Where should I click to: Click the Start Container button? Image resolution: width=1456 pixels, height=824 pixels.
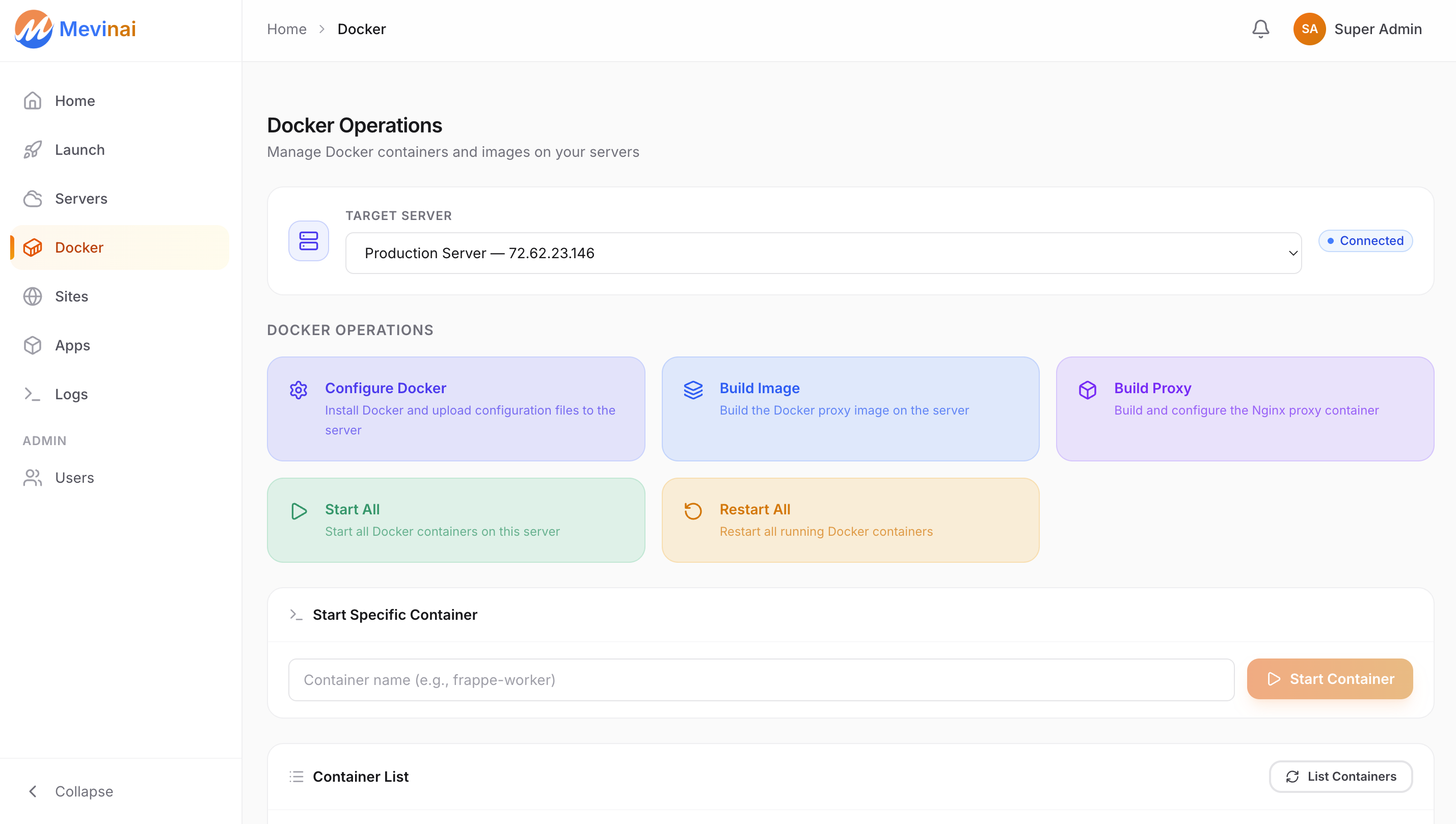(x=1329, y=678)
